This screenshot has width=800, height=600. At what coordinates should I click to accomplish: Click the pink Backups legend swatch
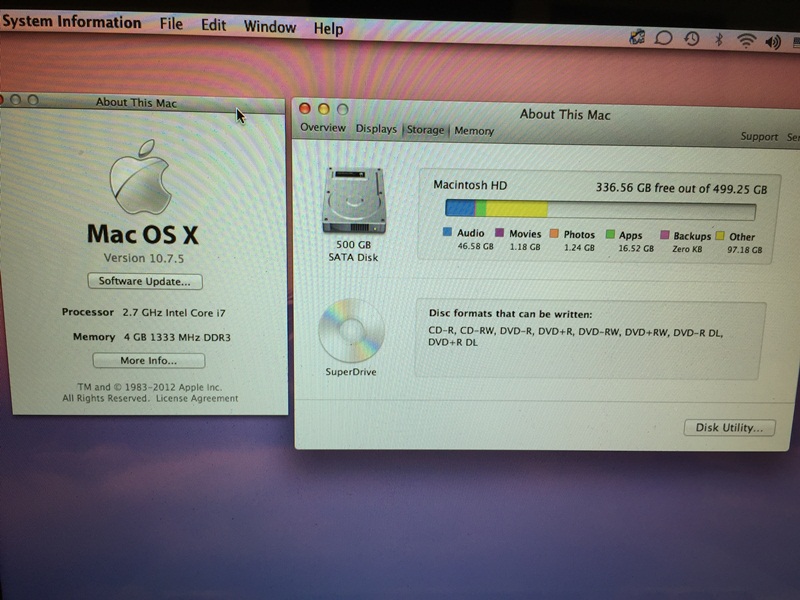point(664,235)
